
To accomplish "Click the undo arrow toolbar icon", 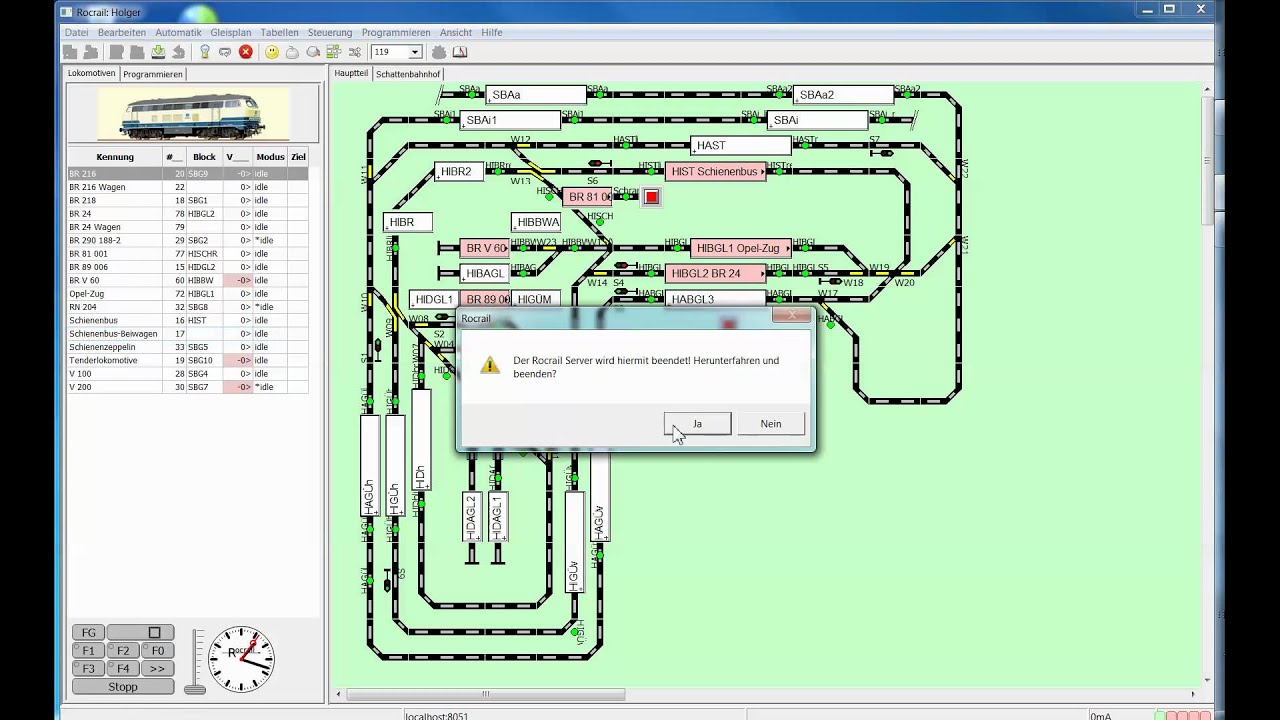I will click(x=178, y=52).
